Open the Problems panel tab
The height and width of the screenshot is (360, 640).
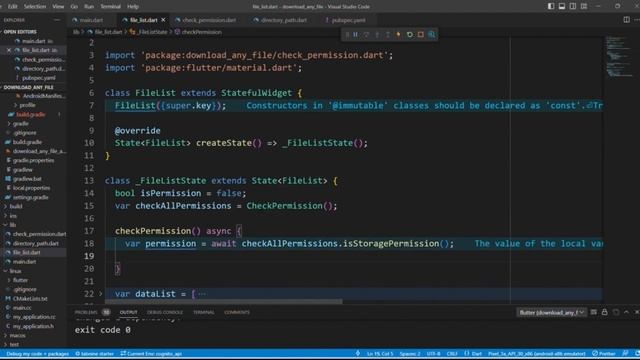click(x=92, y=312)
